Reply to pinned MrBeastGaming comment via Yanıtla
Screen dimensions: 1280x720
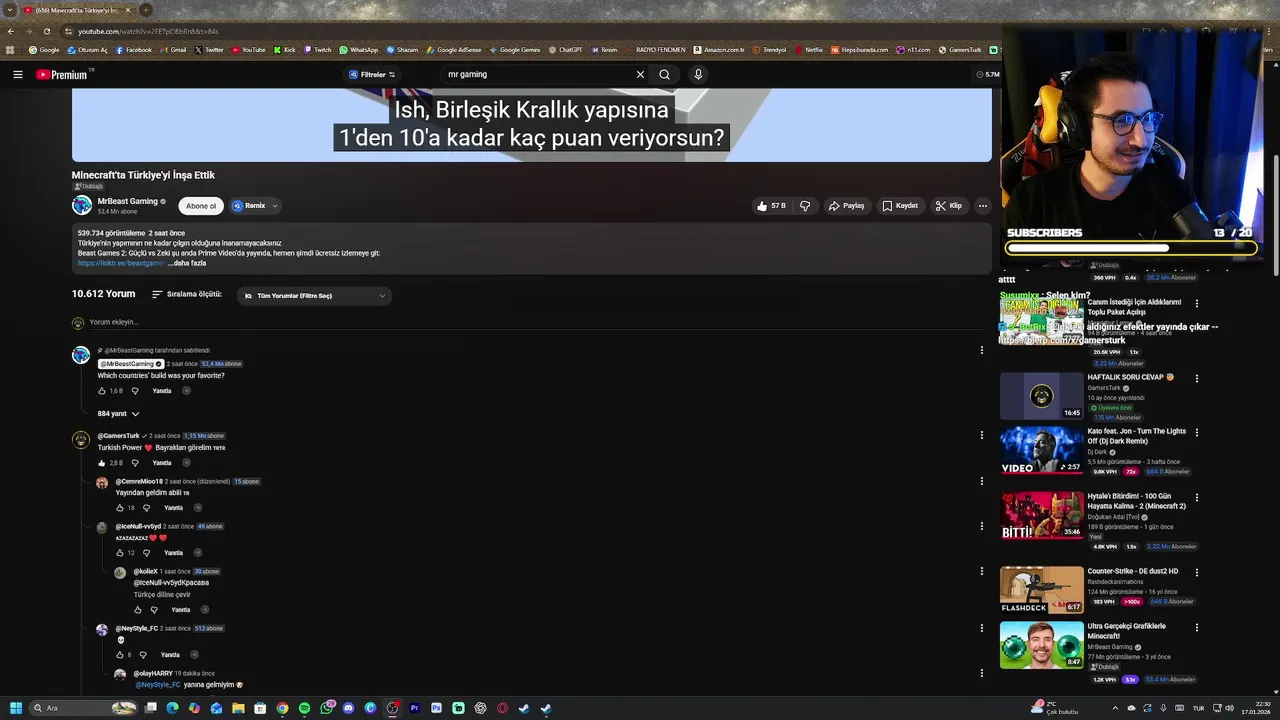point(162,391)
